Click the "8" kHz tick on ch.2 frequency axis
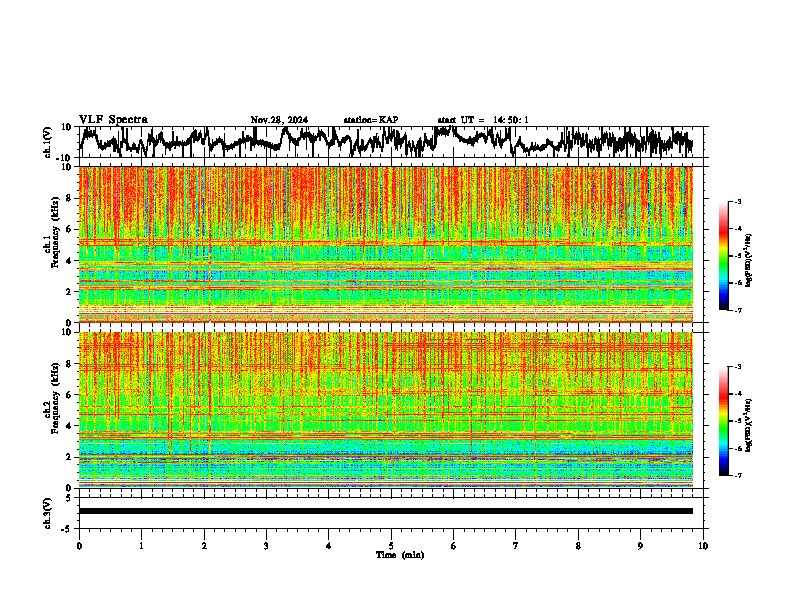This screenshot has height=612, width=792. [70, 363]
